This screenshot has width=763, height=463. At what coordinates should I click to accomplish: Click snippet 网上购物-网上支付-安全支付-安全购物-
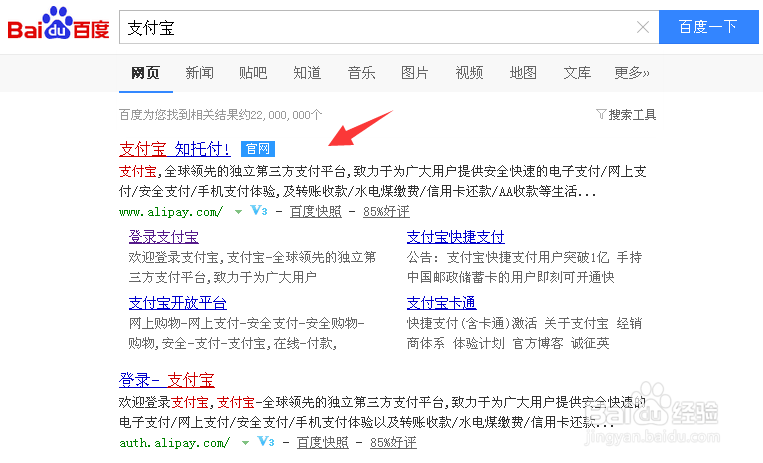[x=247, y=323]
